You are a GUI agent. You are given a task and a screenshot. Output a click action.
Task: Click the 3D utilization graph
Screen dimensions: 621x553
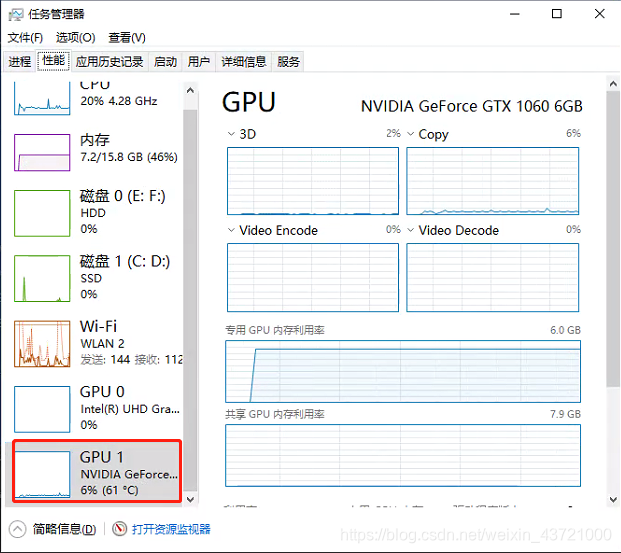point(313,181)
